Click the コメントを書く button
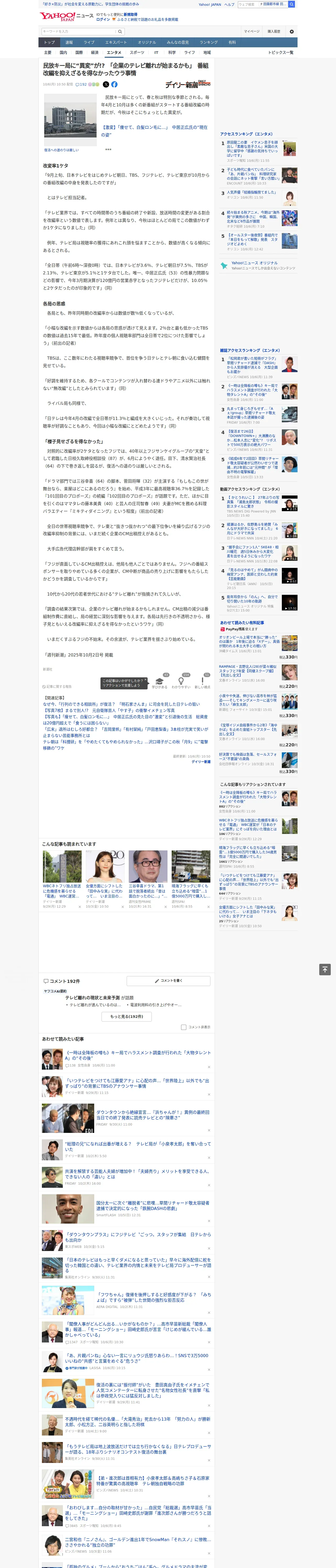 168,981
